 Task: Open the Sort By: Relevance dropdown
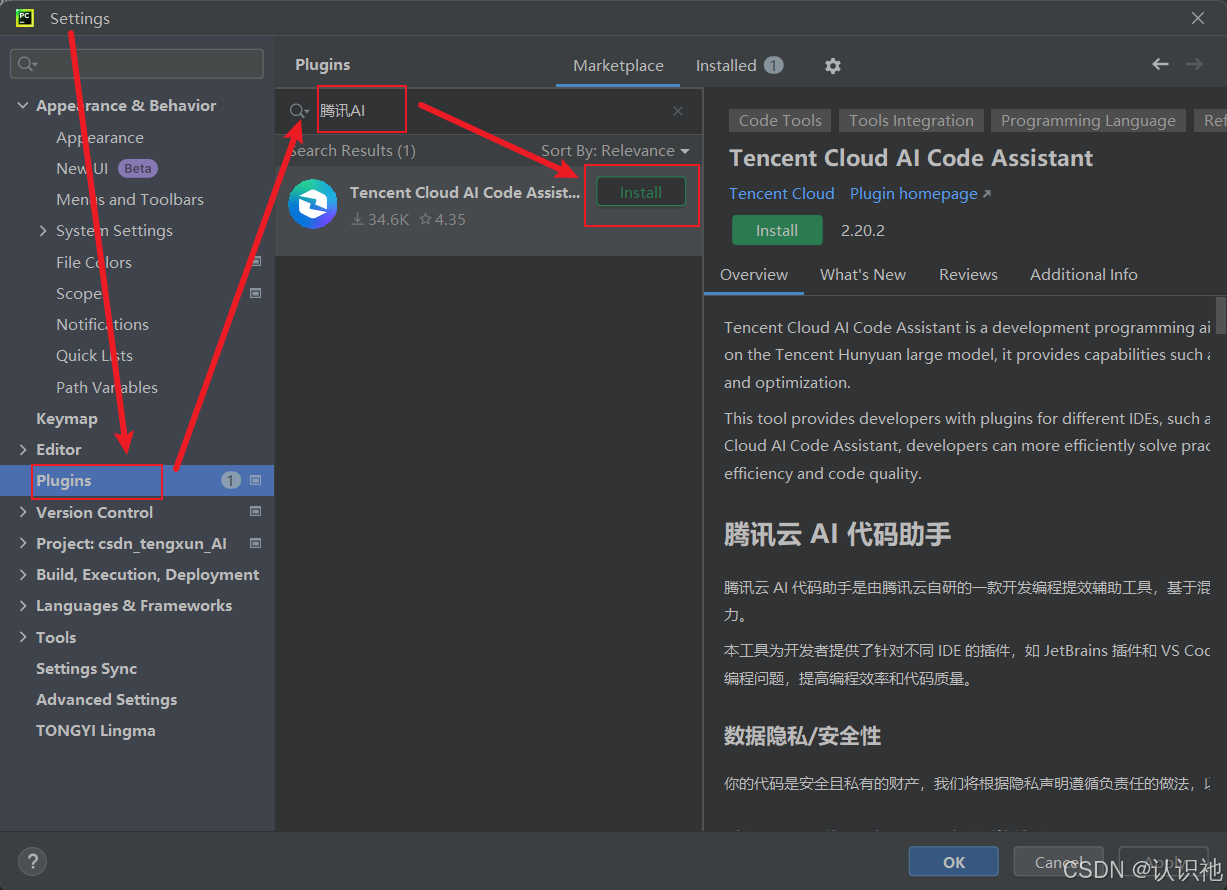tap(615, 151)
